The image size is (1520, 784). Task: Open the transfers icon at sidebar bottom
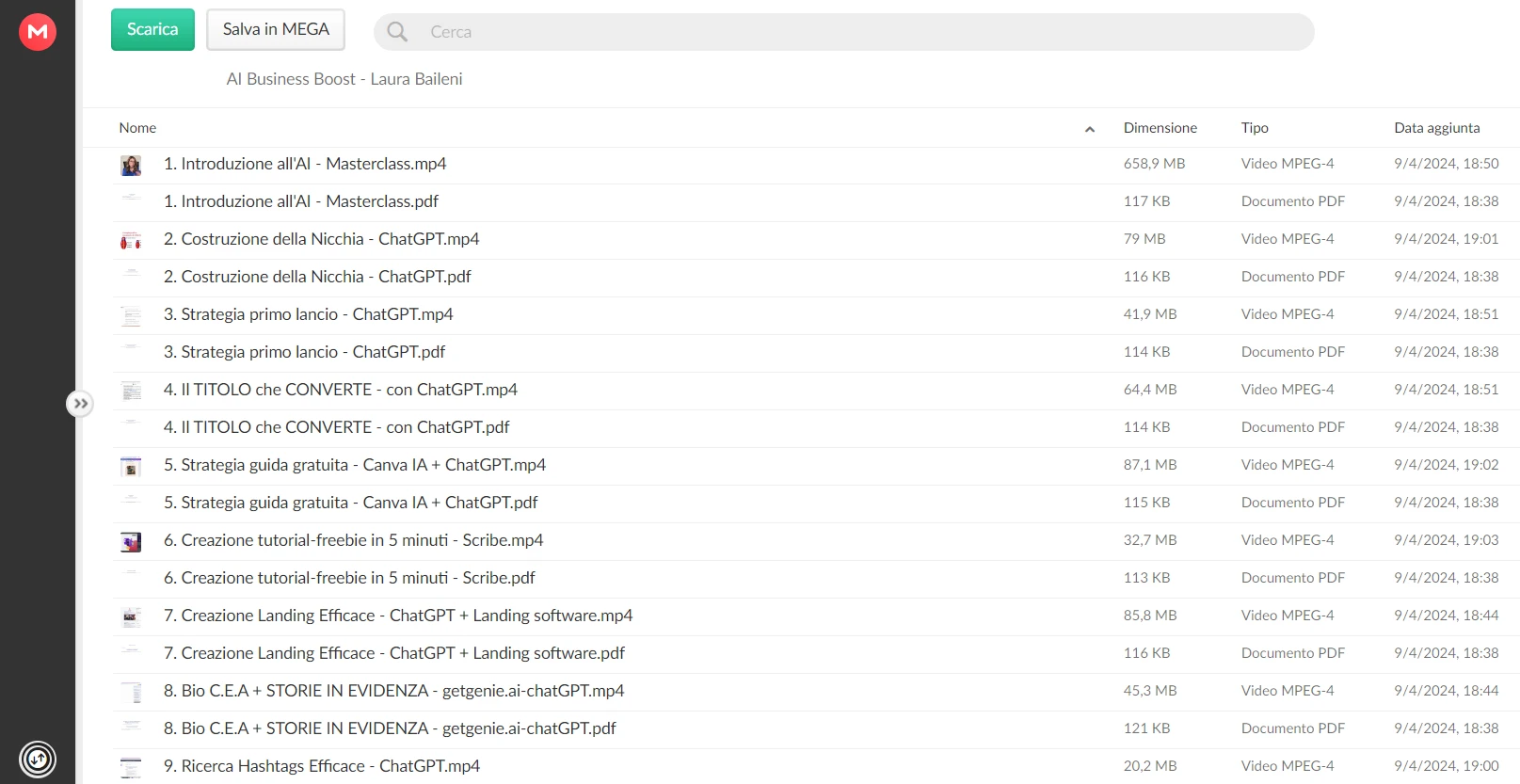pos(38,759)
